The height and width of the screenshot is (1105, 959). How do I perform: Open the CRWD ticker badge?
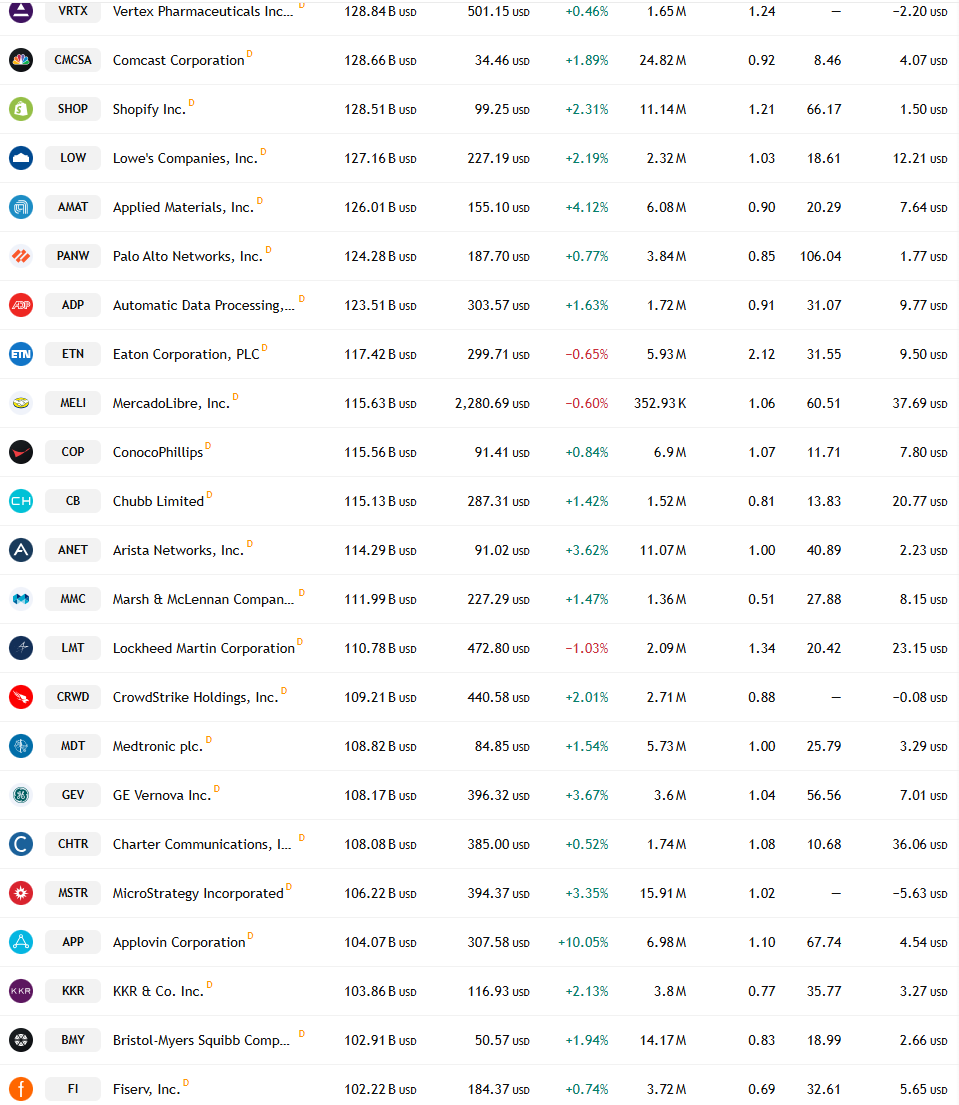pyautogui.click(x=73, y=697)
